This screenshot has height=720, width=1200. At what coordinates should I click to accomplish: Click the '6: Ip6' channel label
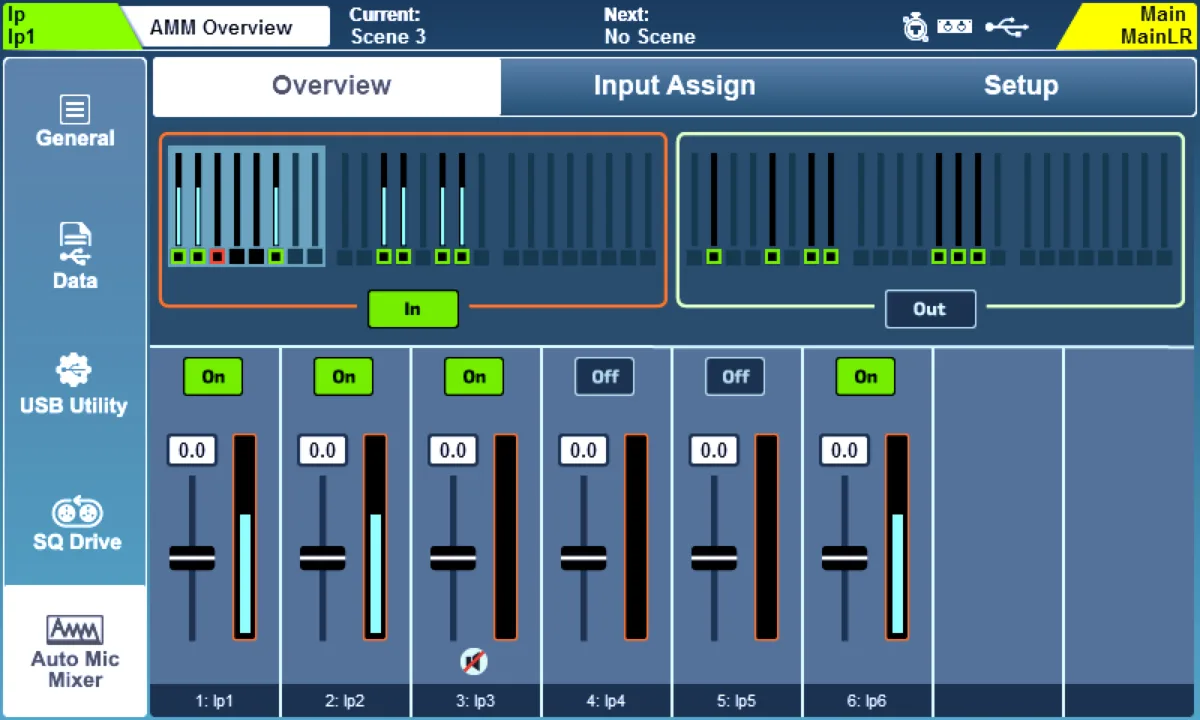(867, 701)
